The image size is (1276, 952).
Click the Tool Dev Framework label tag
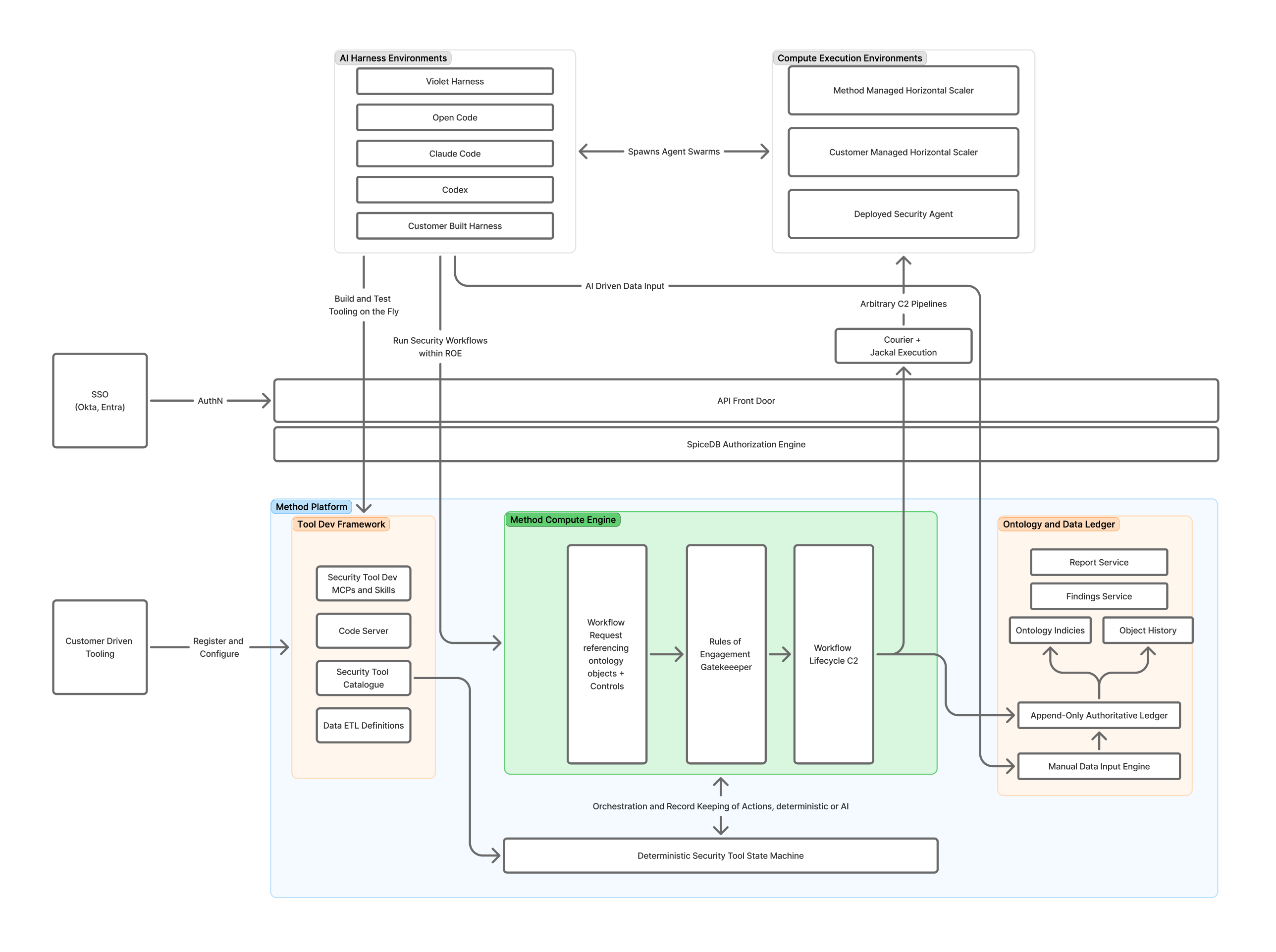click(x=341, y=525)
